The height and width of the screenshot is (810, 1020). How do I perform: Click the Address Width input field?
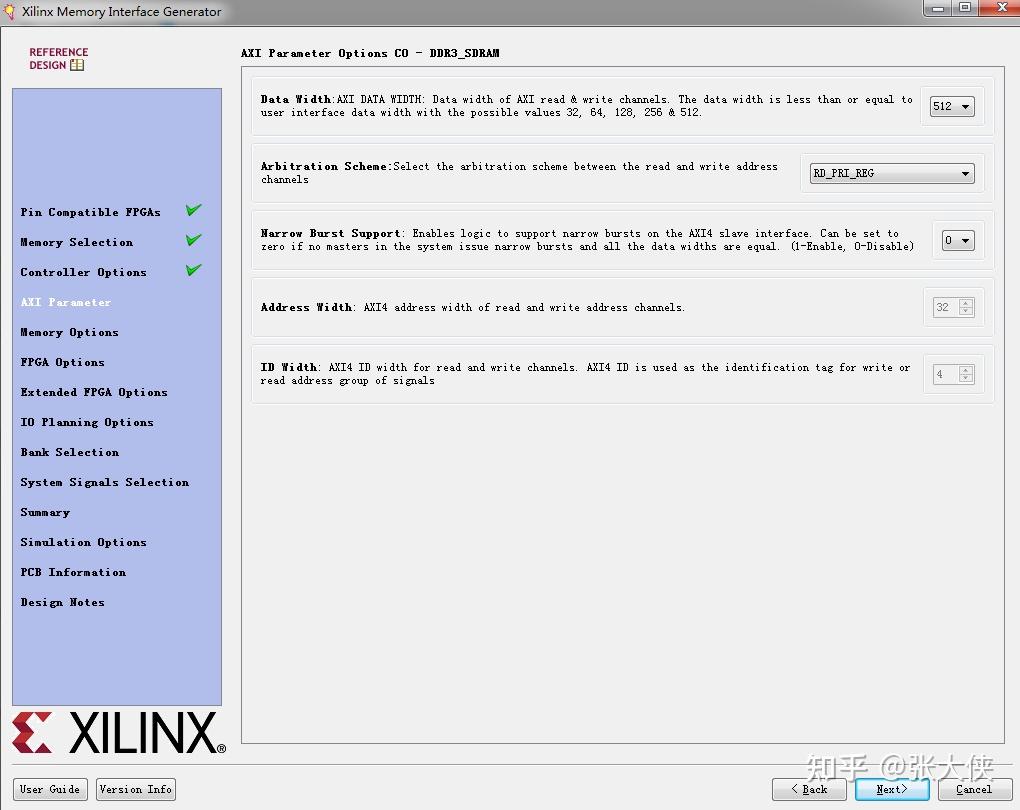[x=948, y=307]
